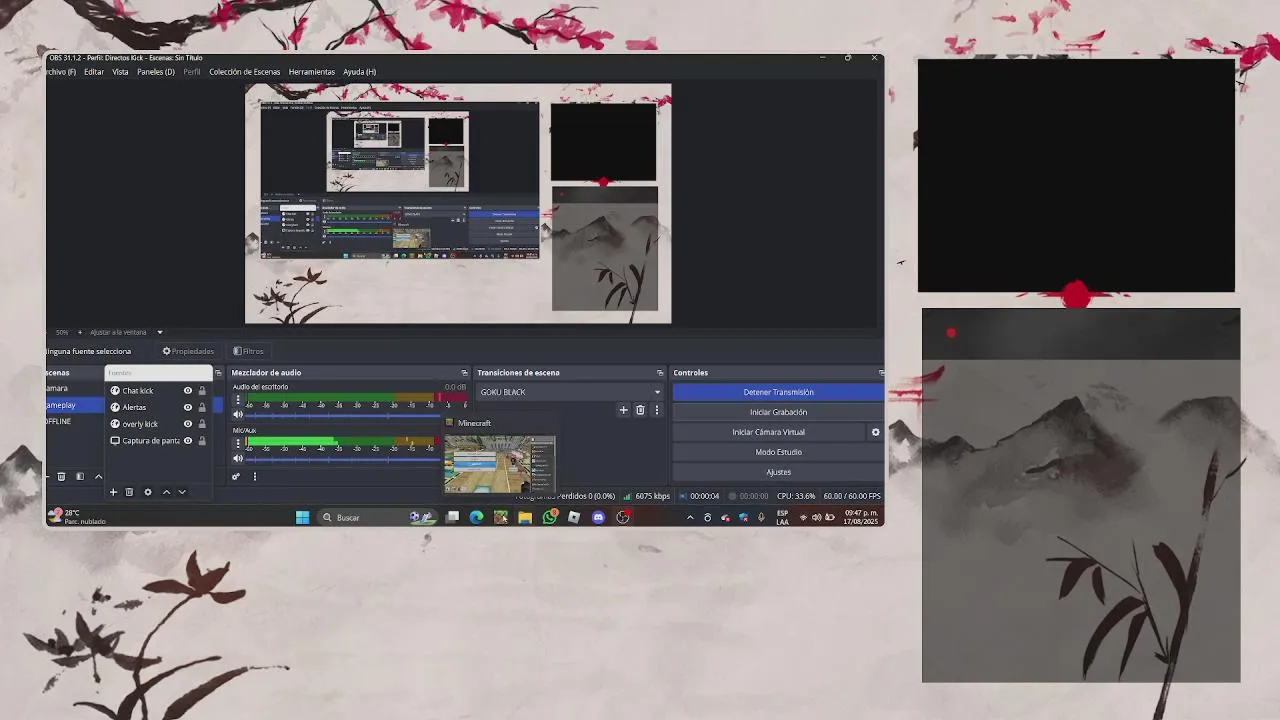Mute Audio del escritorio speaker icon

click(x=238, y=415)
